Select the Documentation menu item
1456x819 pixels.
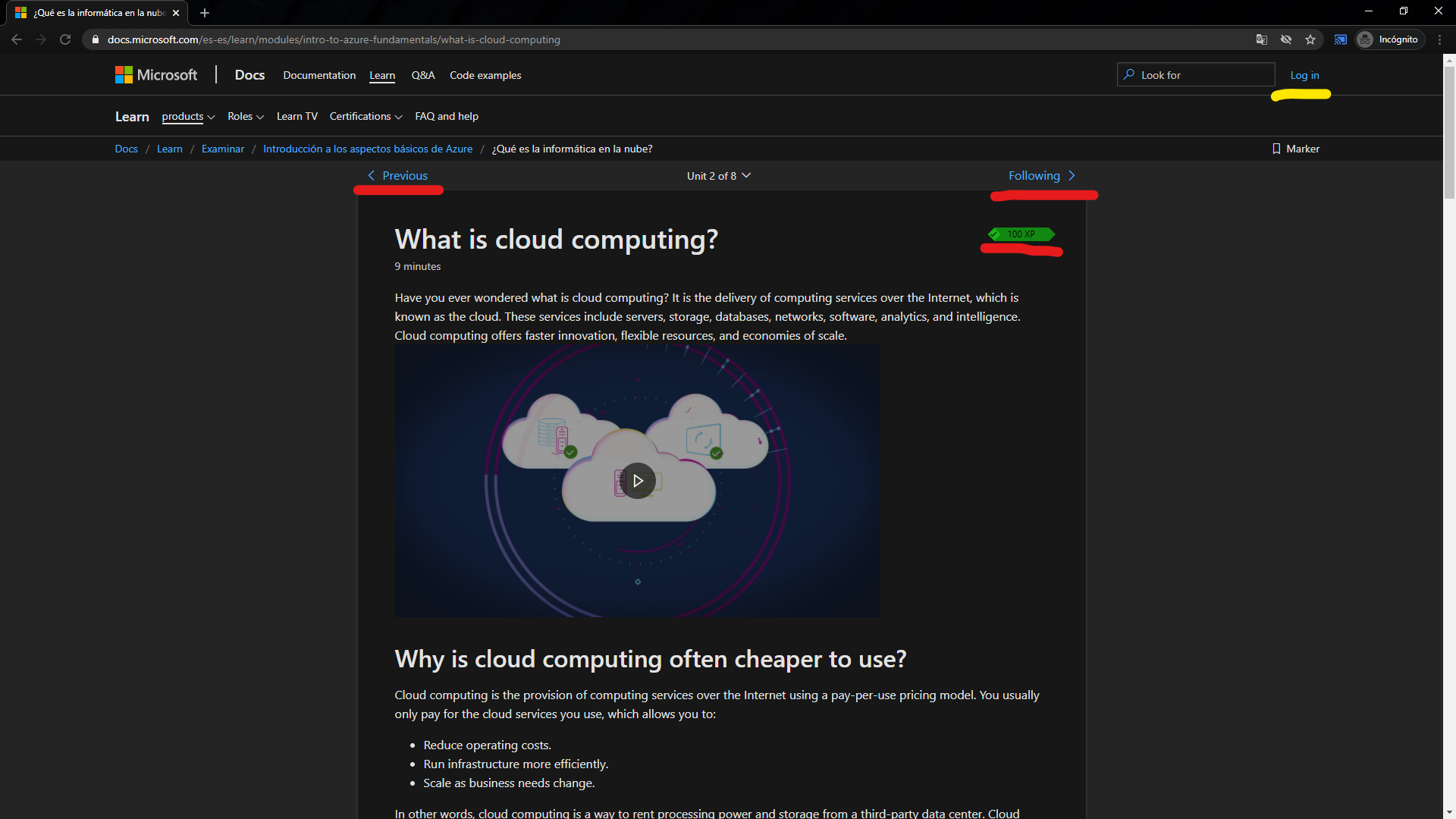(x=318, y=75)
